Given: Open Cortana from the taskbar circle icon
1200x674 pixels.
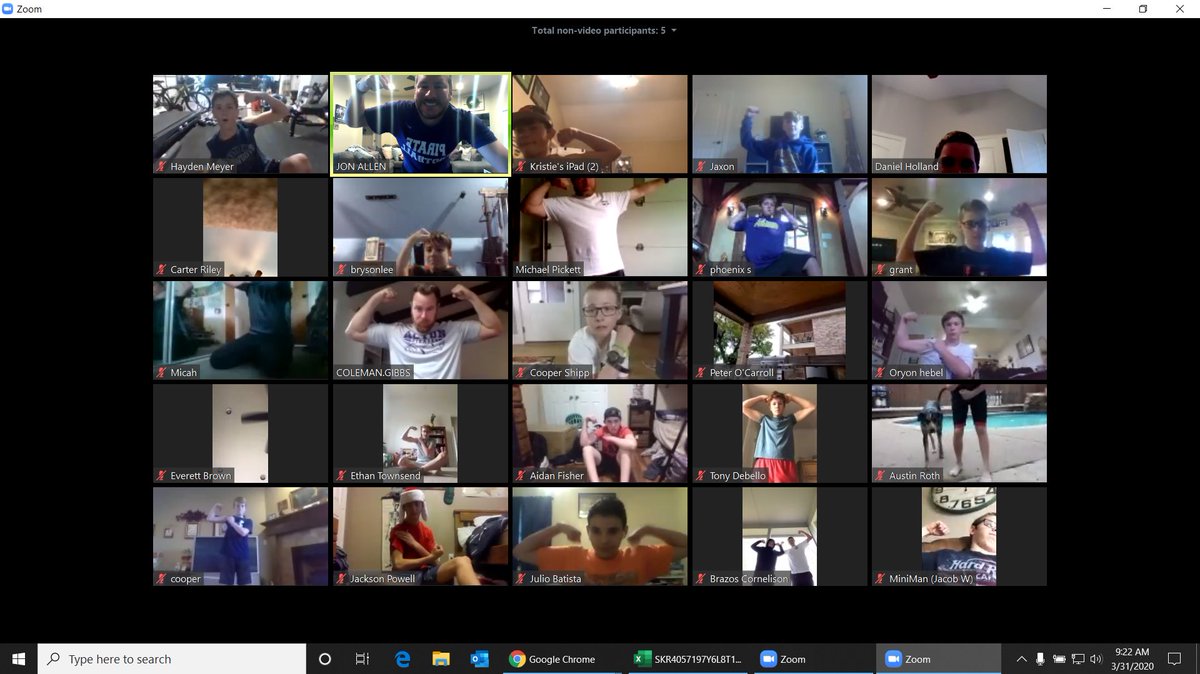Looking at the screenshot, I should (x=325, y=659).
